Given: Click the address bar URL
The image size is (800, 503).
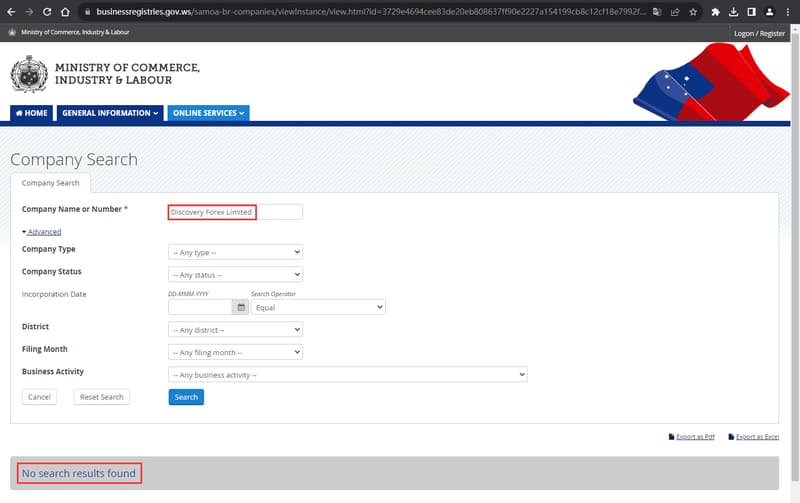Looking at the screenshot, I should [370, 12].
